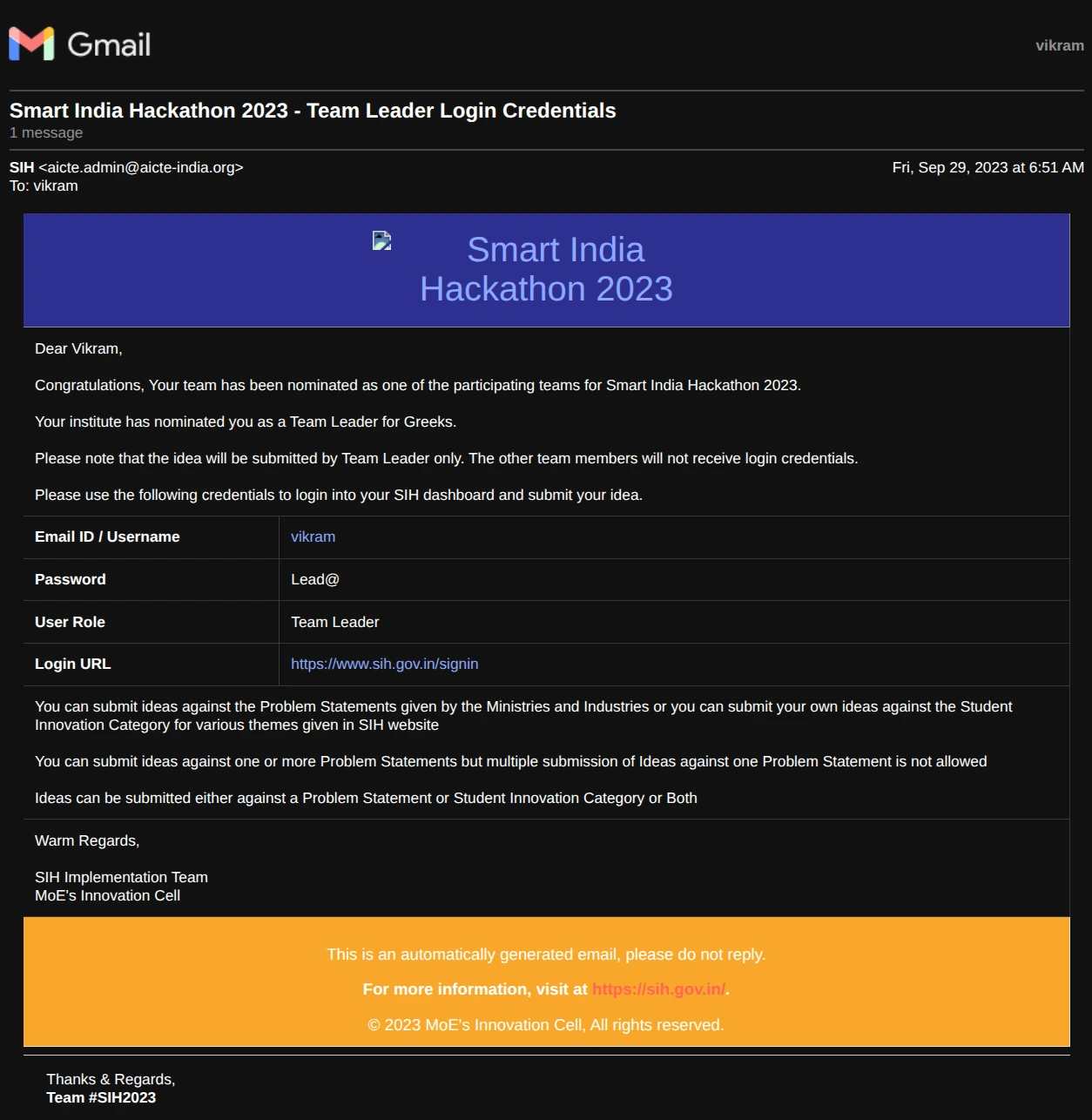
Task: Click the Fri, Sep 29, 2023 timestamp
Action: (x=988, y=167)
